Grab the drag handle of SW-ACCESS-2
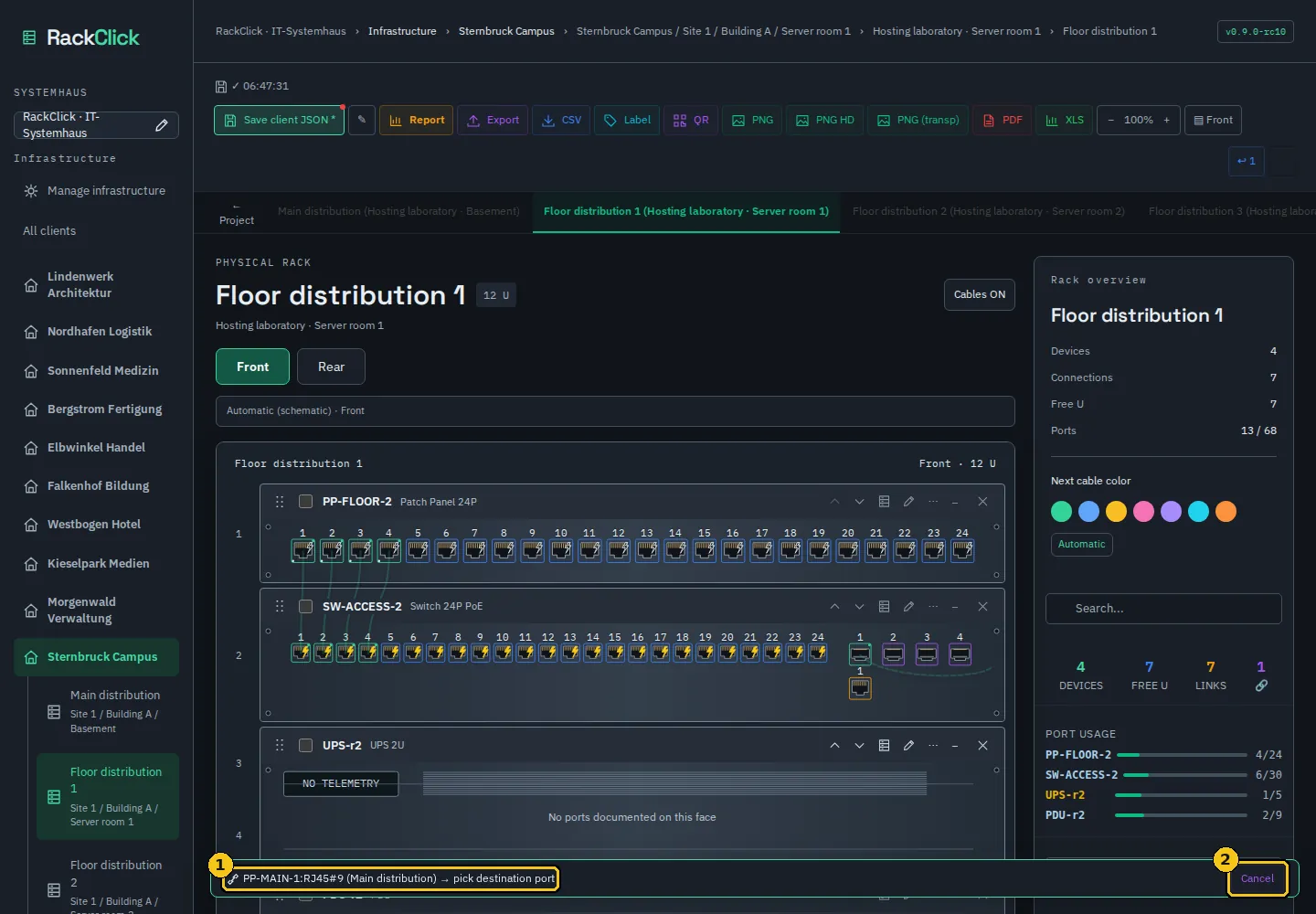Image resolution: width=1316 pixels, height=914 pixels. (x=280, y=606)
